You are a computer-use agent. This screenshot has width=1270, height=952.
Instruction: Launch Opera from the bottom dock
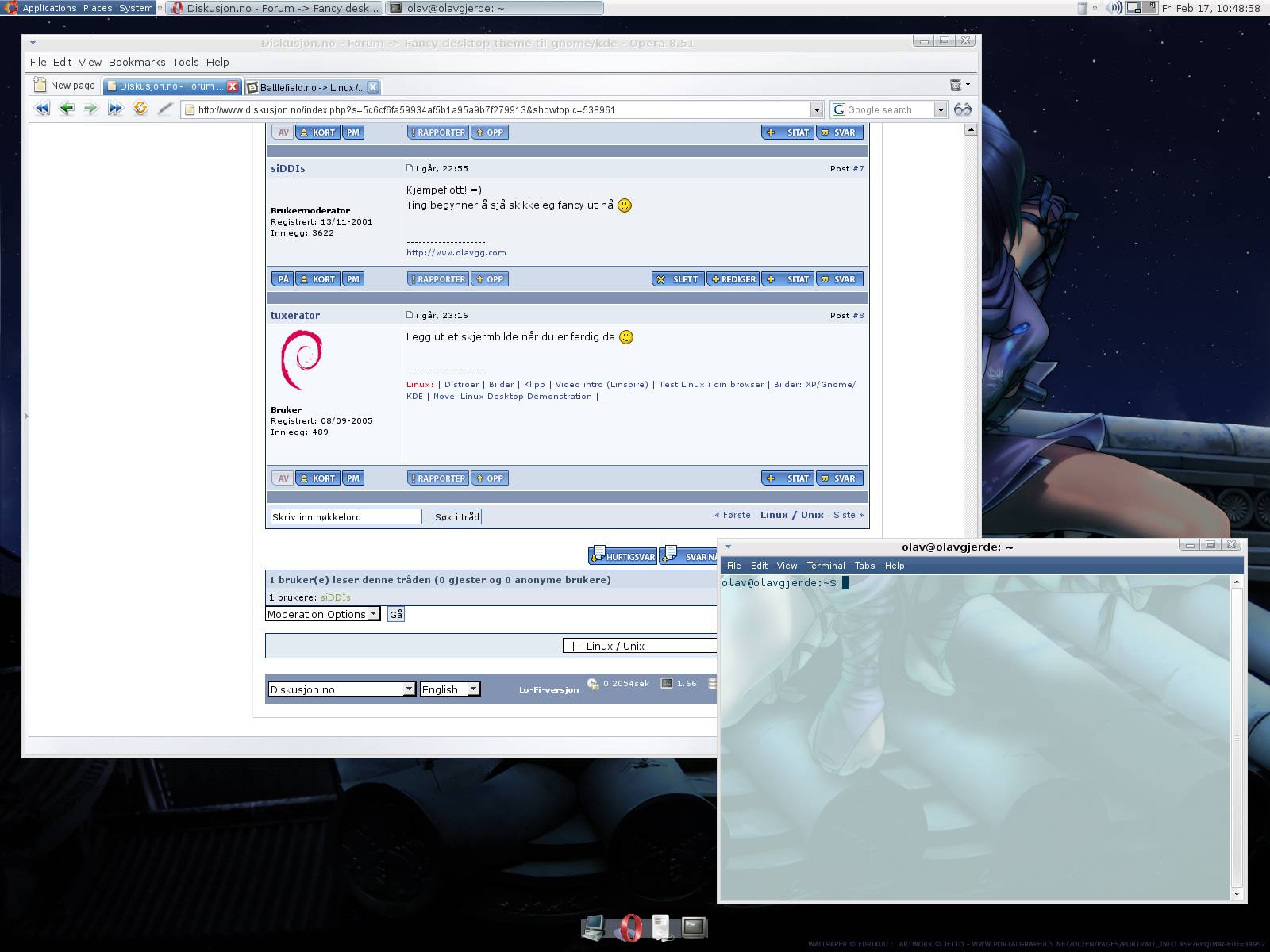[630, 927]
